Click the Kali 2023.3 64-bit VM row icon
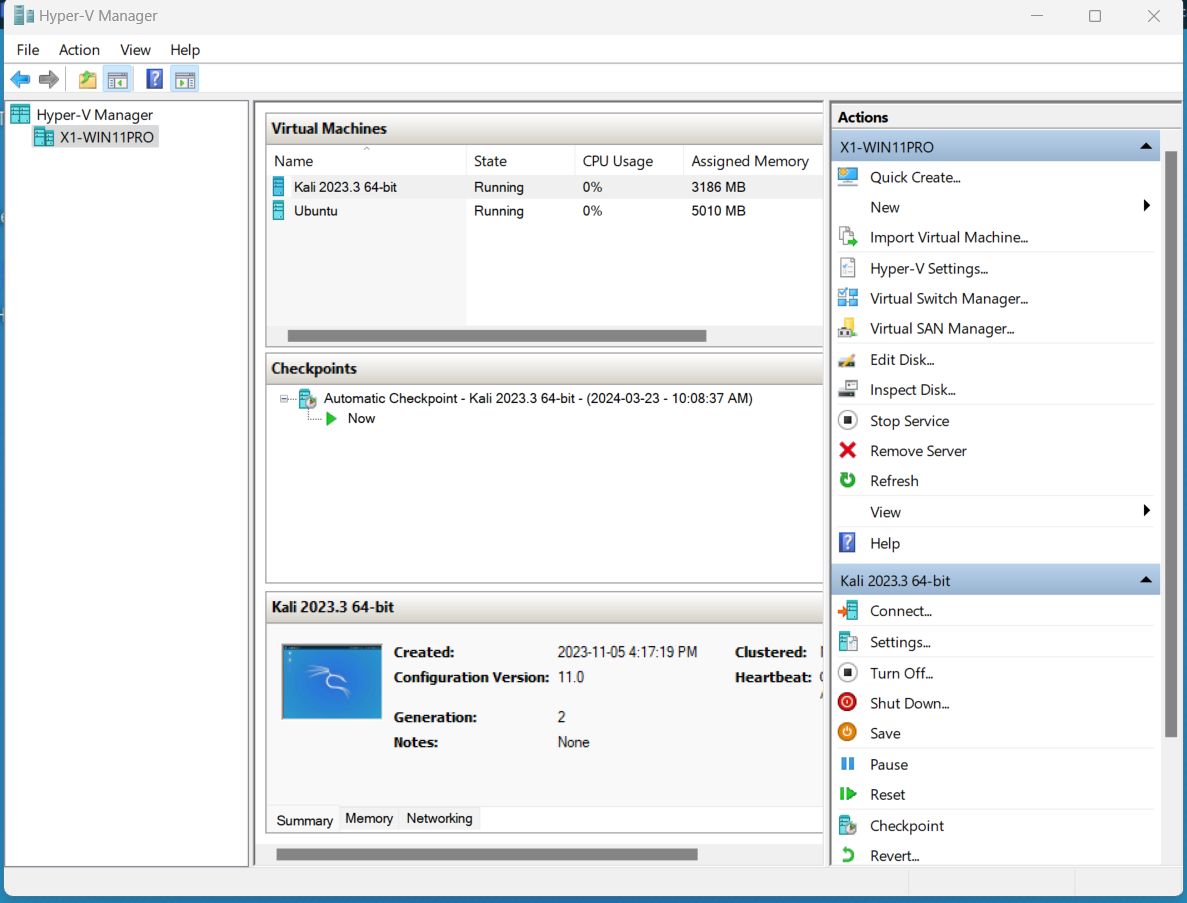1187x903 pixels. pos(279,186)
